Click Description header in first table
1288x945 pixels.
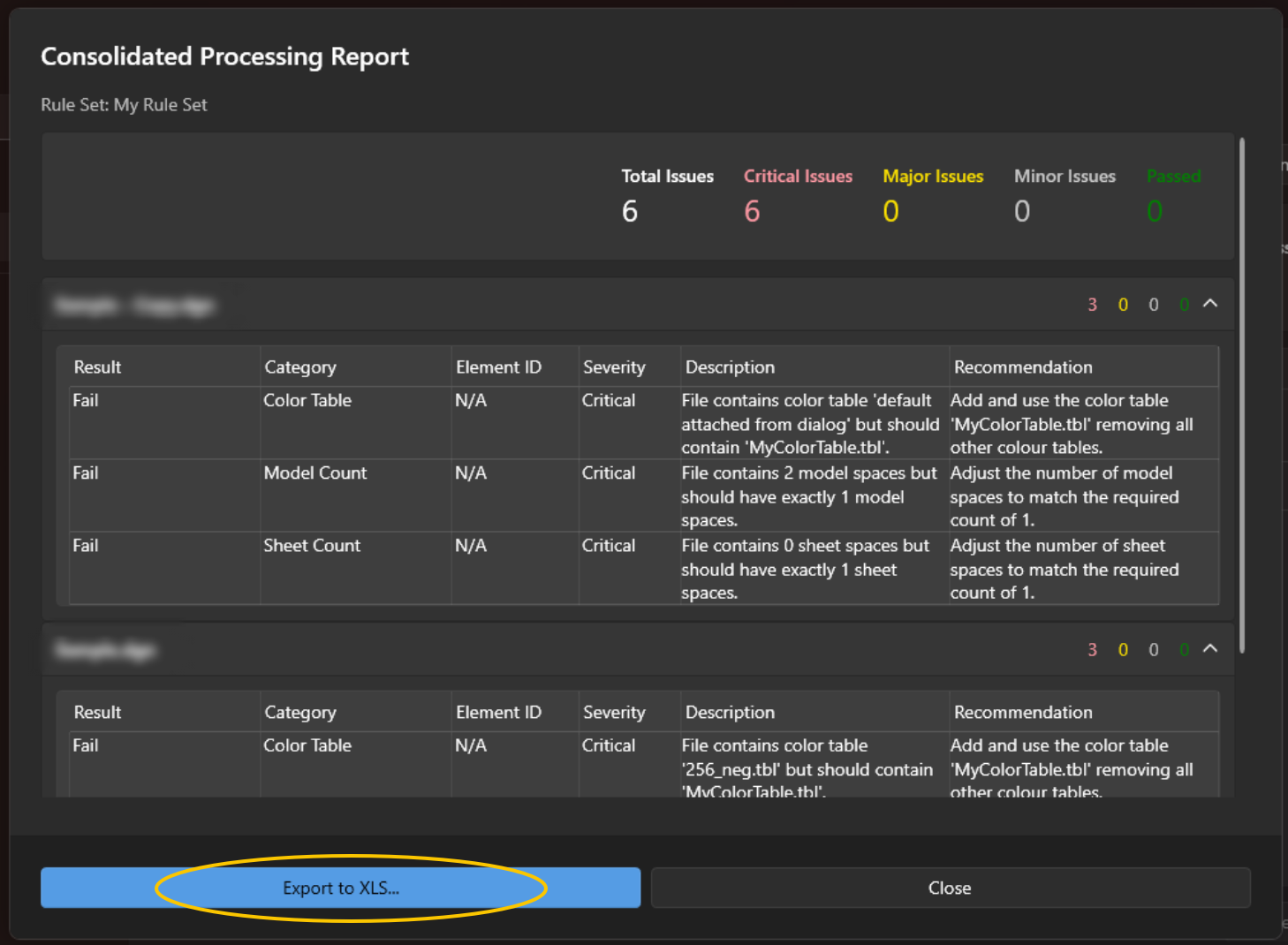tap(730, 367)
